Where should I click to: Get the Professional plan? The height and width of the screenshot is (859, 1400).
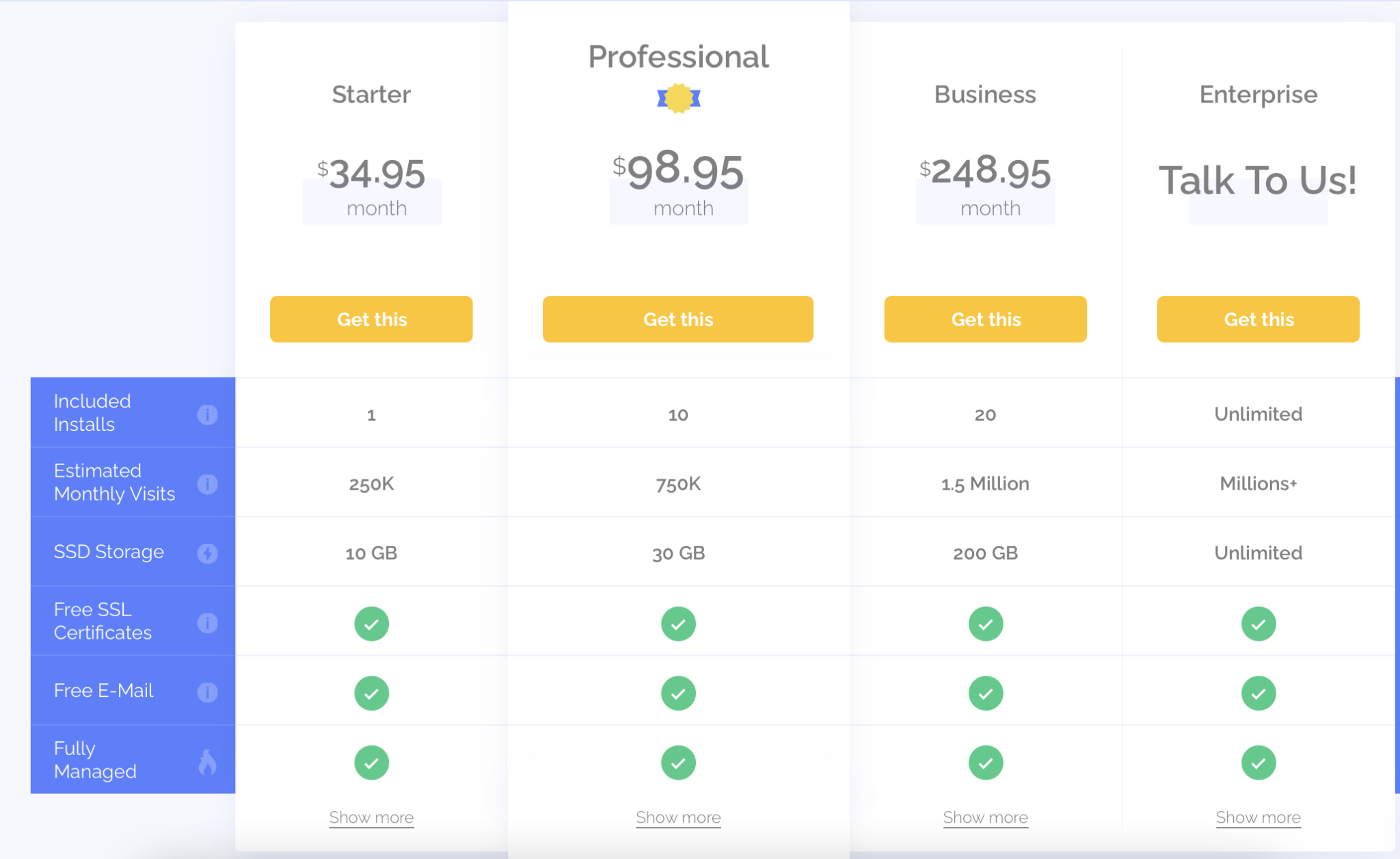click(678, 319)
